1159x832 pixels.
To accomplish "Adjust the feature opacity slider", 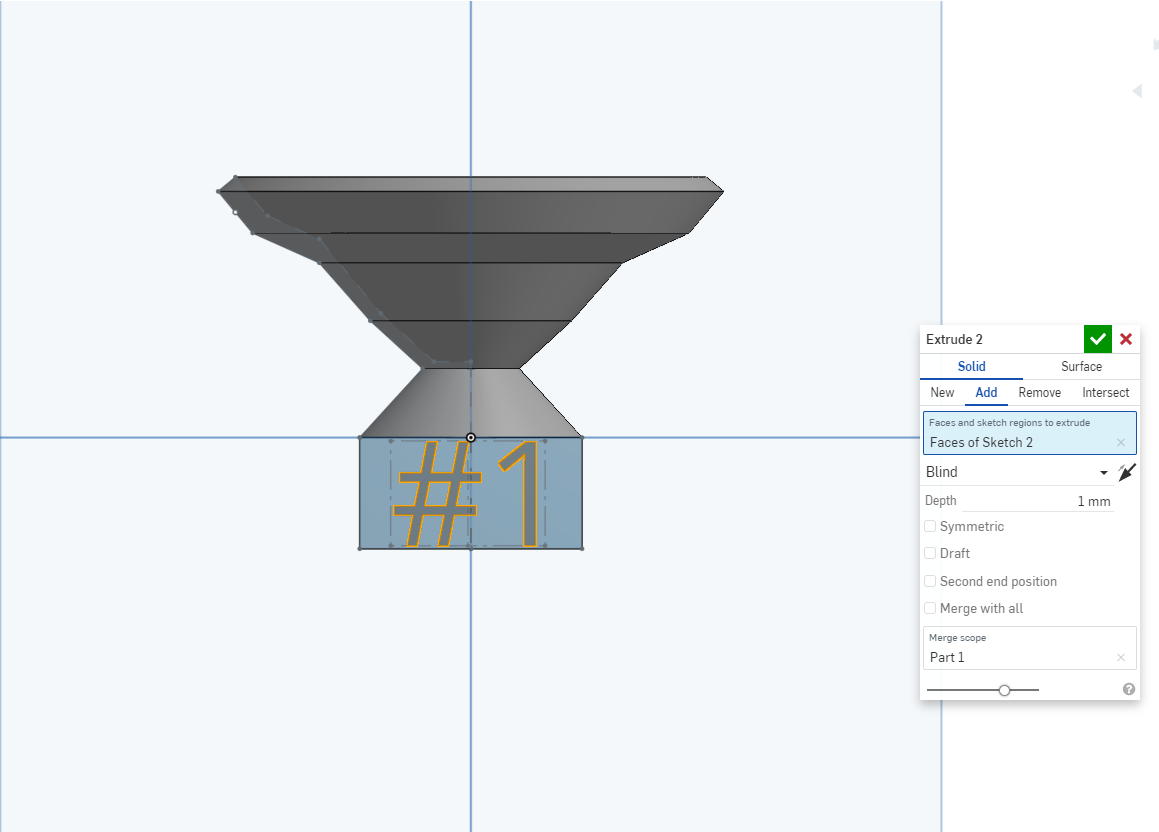I will click(1003, 689).
